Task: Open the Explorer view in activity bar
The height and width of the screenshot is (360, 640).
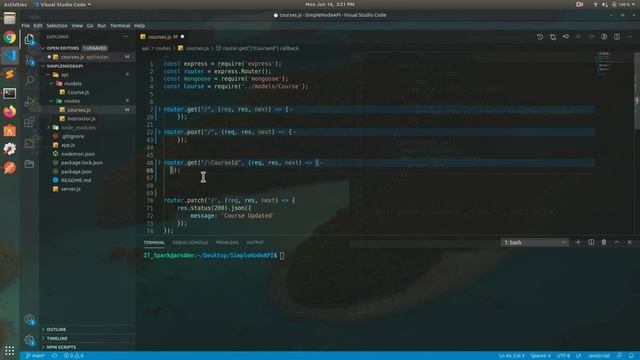Action: pos(29,40)
